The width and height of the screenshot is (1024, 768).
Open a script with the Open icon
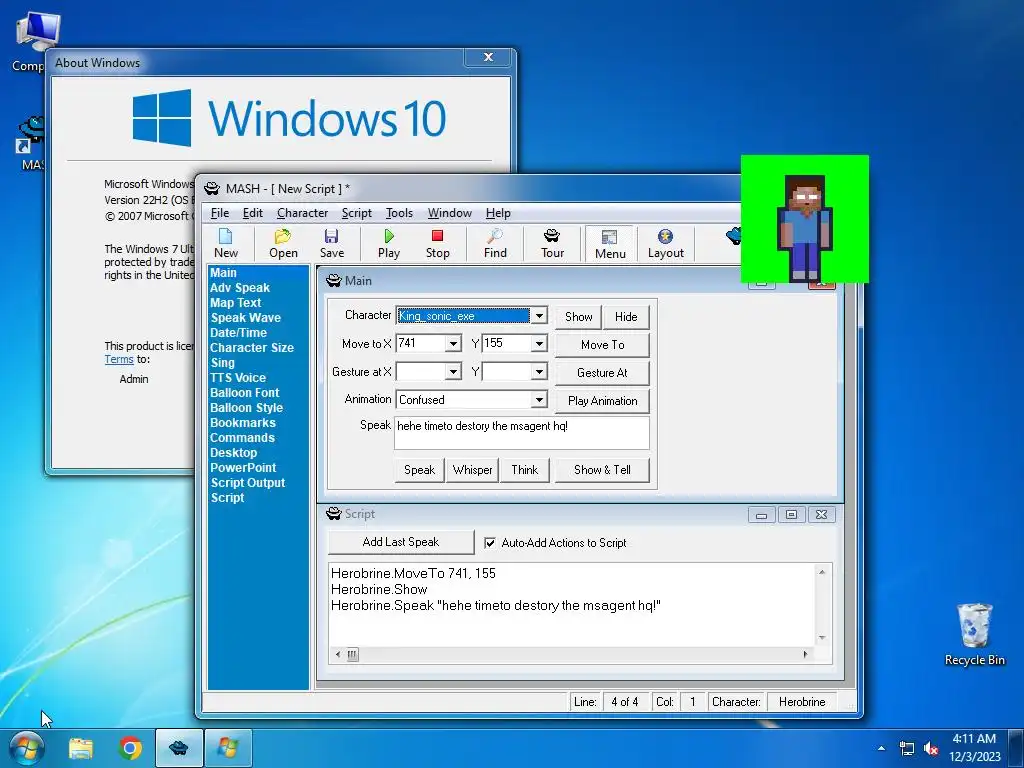point(283,244)
